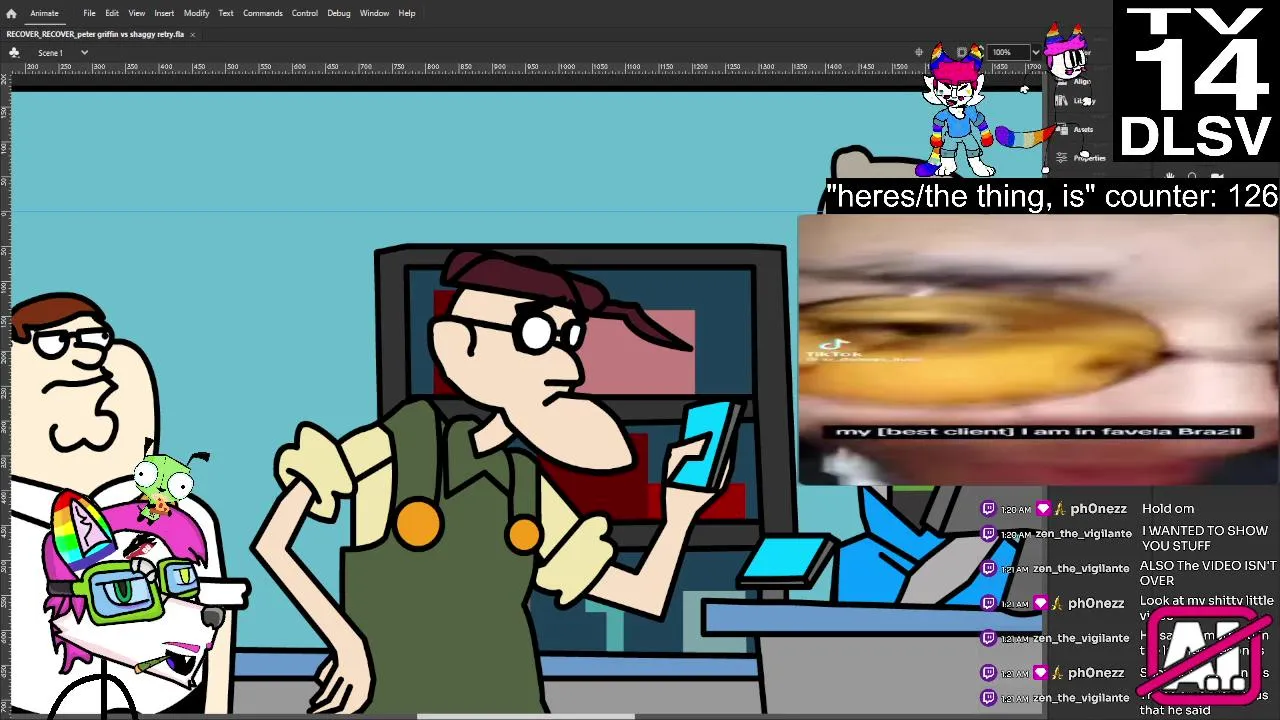Open the Commands menu
Image resolution: width=1280 pixels, height=720 pixels.
click(263, 13)
